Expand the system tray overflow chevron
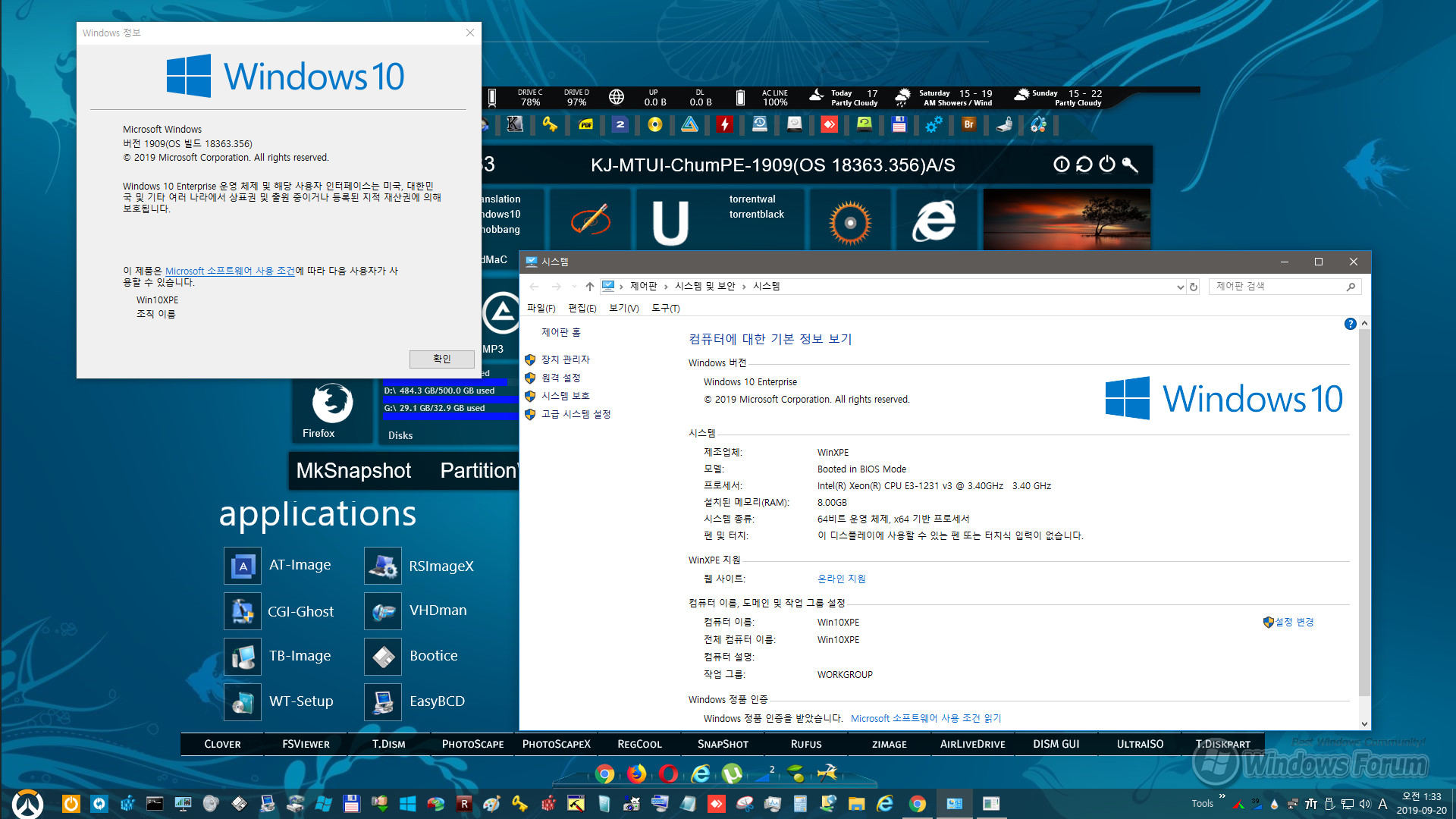 (x=1222, y=795)
